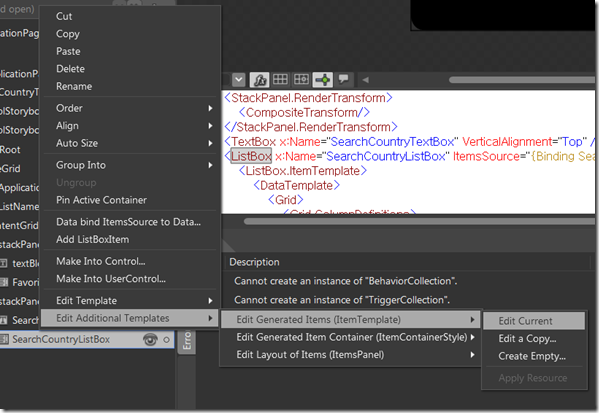Expand Edit Layout of Items (ItemsPanel) arrow
The width and height of the screenshot is (599, 413).
pyautogui.click(x=473, y=355)
